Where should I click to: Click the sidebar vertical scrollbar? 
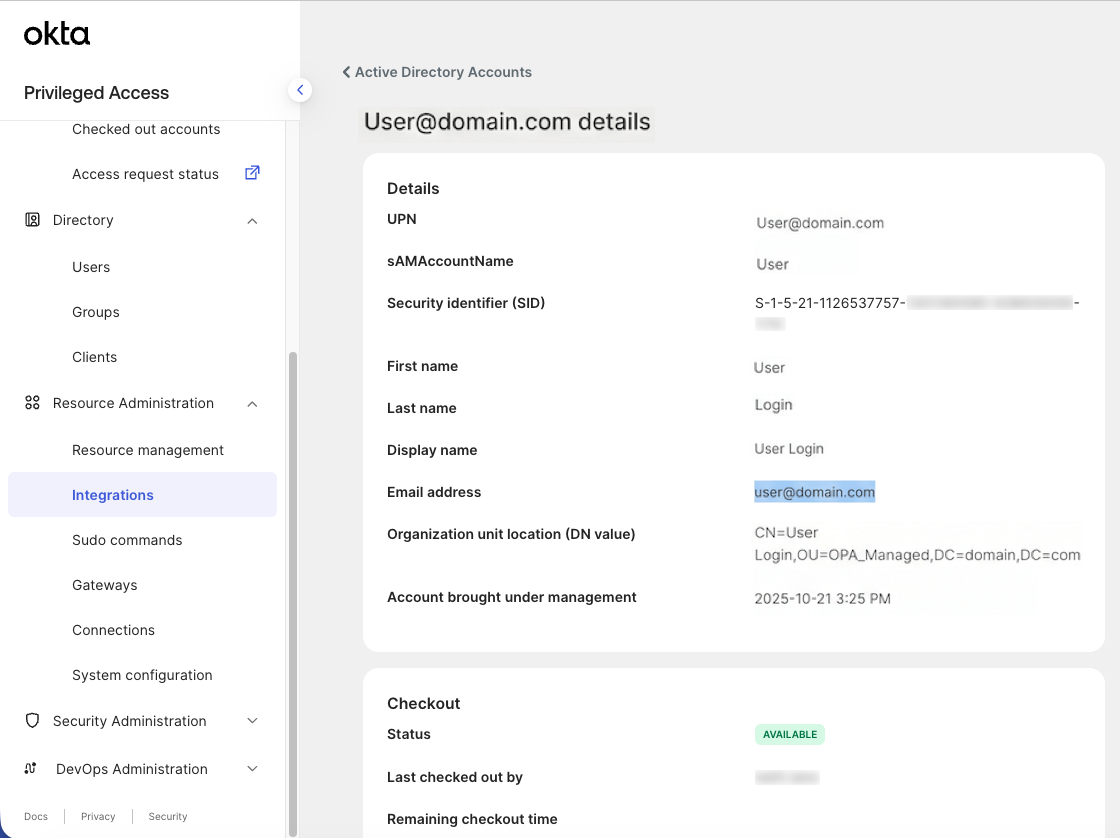point(292,593)
